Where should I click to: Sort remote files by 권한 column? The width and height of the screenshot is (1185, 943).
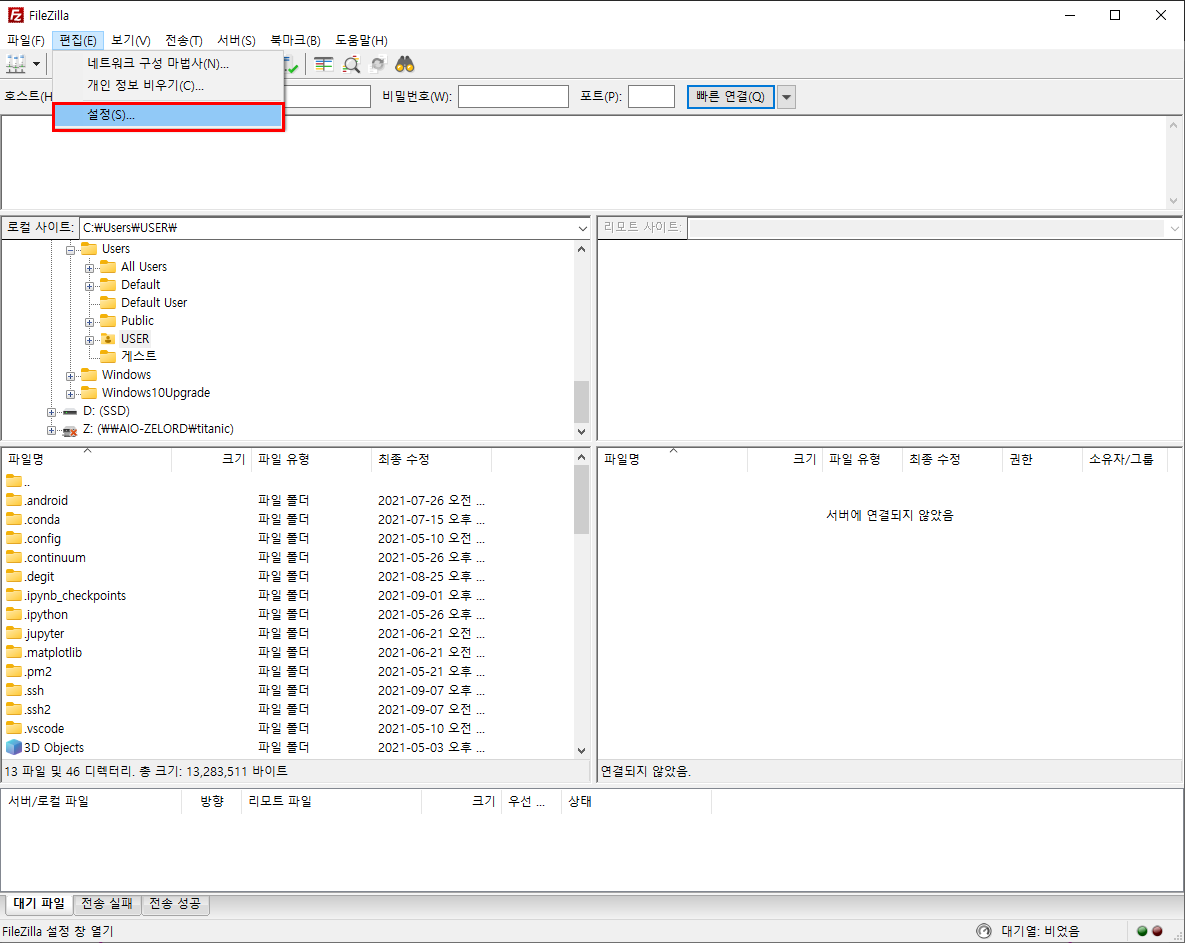click(1042, 459)
